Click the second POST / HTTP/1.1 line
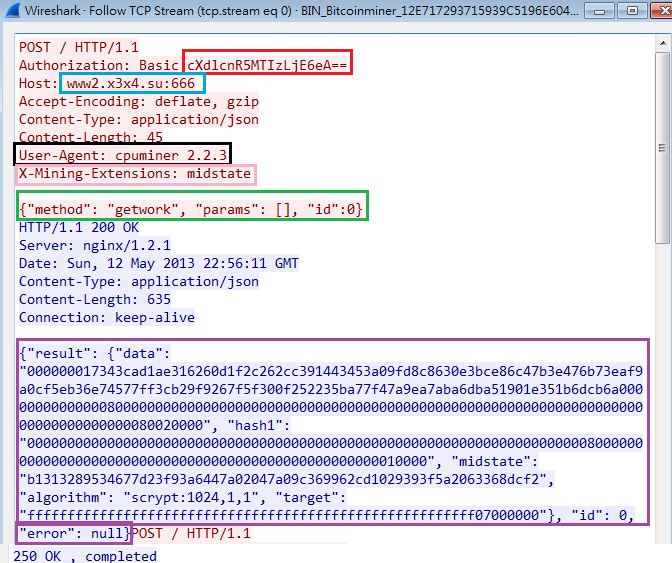Screen dimensions: 672x563 (191, 533)
